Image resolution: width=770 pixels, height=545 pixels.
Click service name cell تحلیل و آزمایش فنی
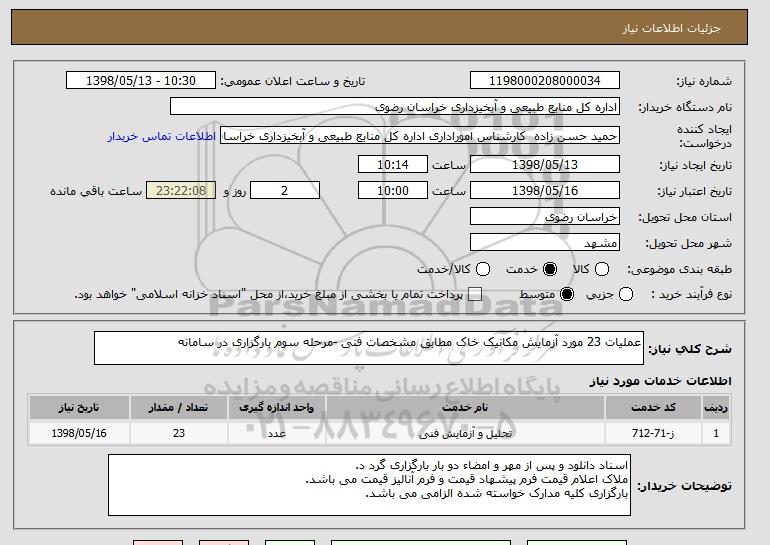[x=465, y=434]
